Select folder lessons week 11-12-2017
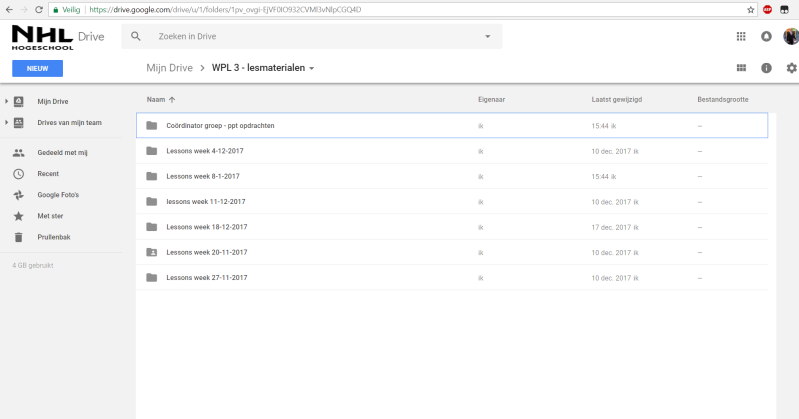Image resolution: width=799 pixels, height=419 pixels. 452,202
